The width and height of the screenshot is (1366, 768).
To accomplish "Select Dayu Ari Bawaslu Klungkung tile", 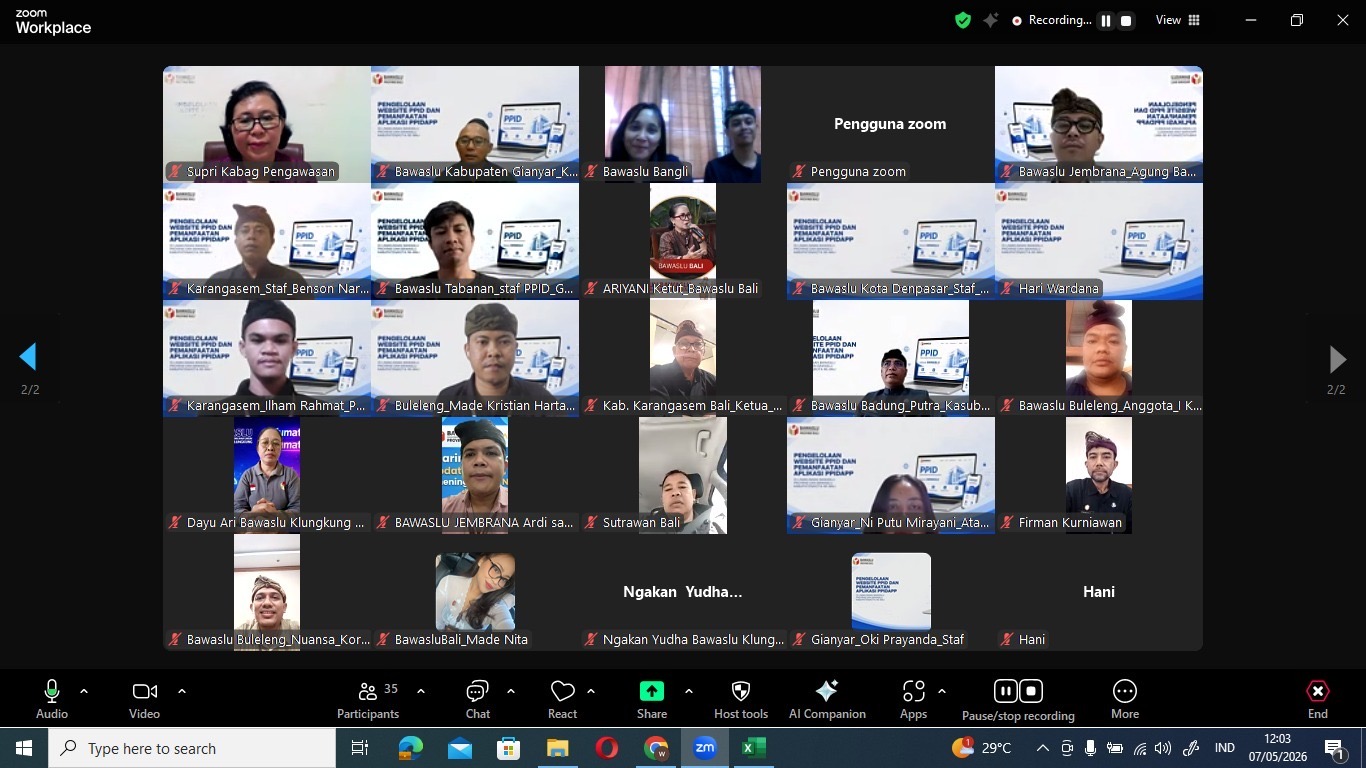I will (x=267, y=475).
